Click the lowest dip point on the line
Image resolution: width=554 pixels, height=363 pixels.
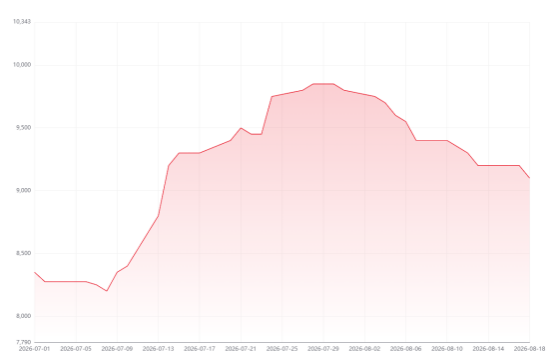(x=107, y=291)
